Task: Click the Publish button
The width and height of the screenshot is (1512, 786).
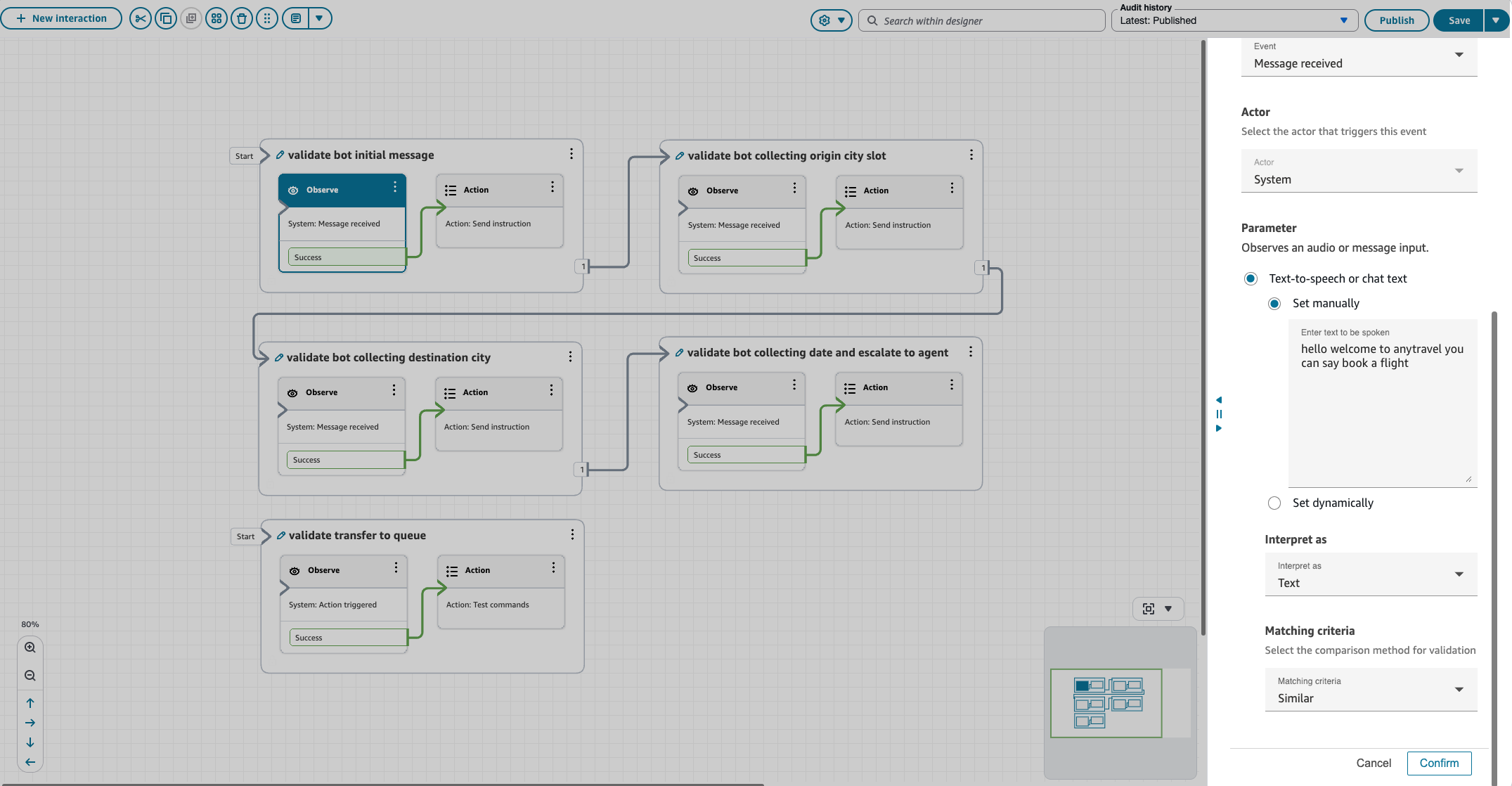Action: 1396,20
